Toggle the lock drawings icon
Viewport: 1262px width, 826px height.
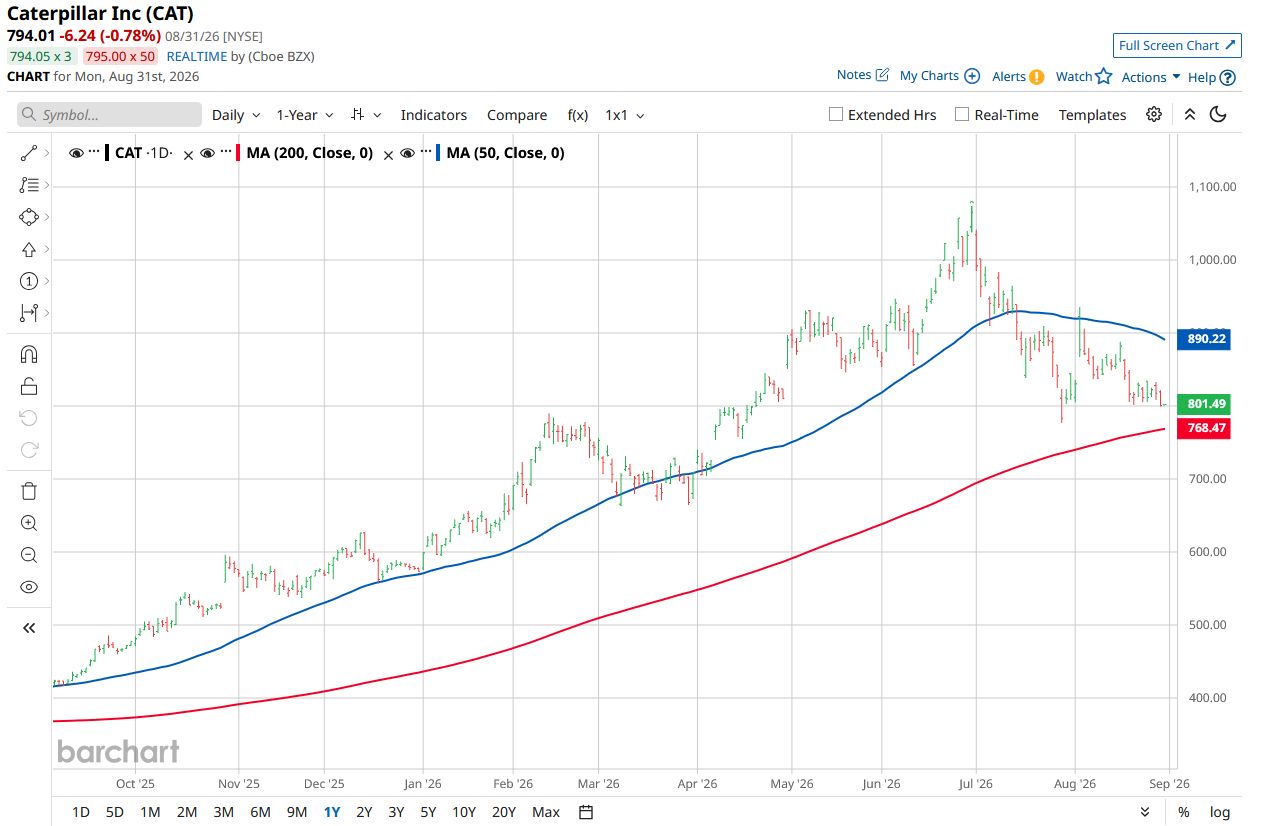[28, 386]
